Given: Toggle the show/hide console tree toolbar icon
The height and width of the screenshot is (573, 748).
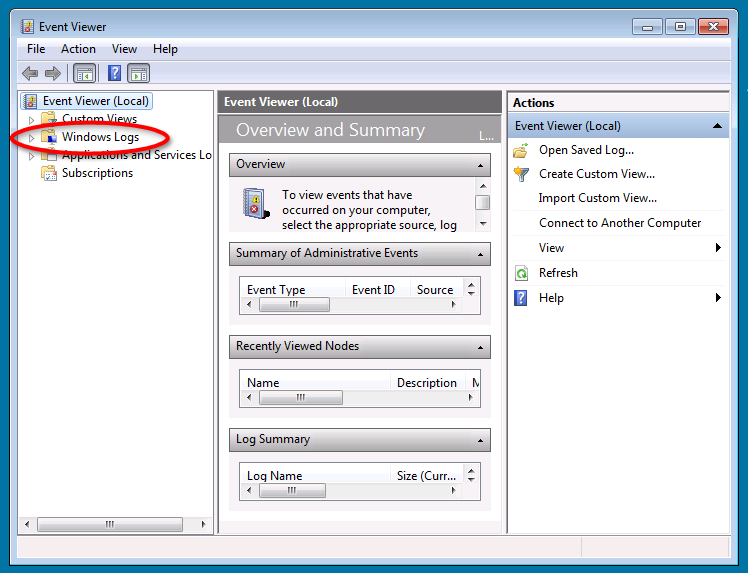Looking at the screenshot, I should coord(85,74).
